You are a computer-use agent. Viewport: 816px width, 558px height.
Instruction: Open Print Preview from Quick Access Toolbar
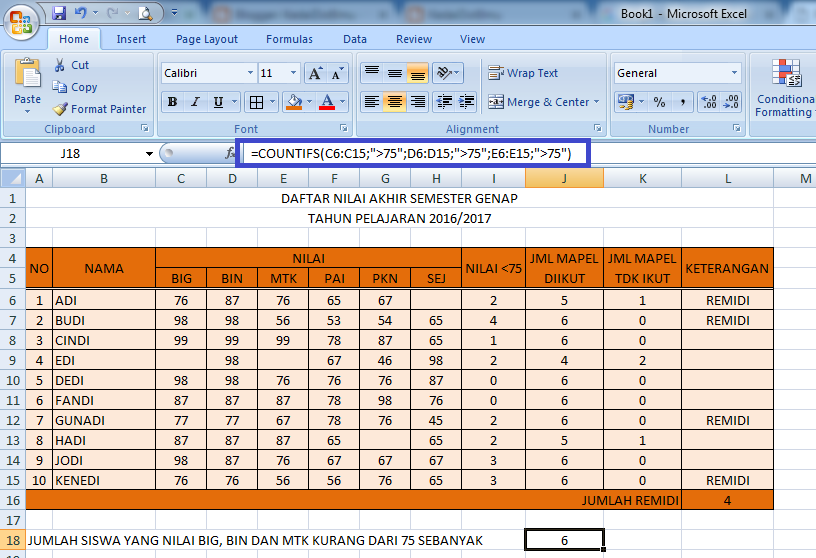[x=145, y=13]
